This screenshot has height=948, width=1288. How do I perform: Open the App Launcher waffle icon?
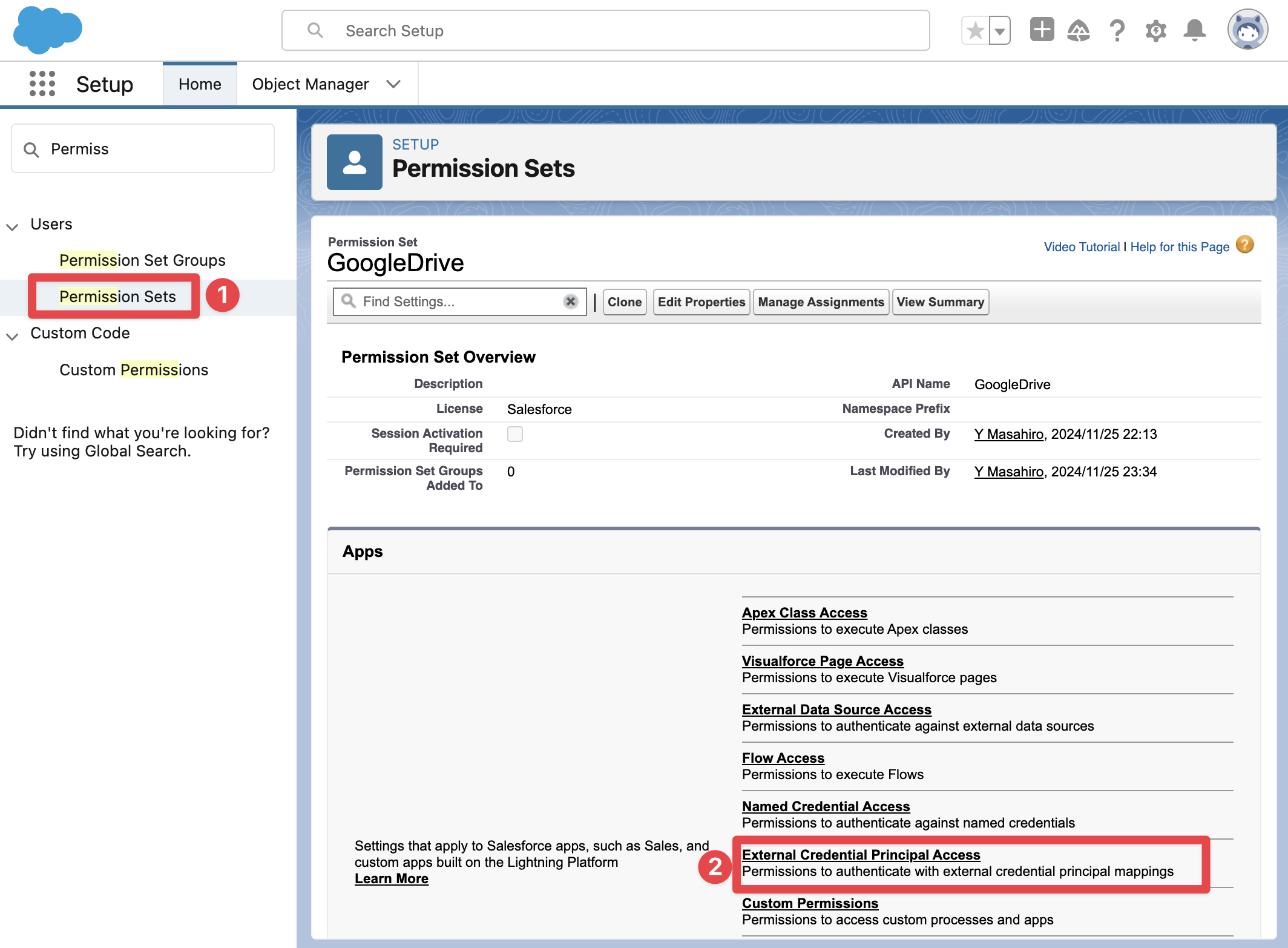tap(42, 84)
